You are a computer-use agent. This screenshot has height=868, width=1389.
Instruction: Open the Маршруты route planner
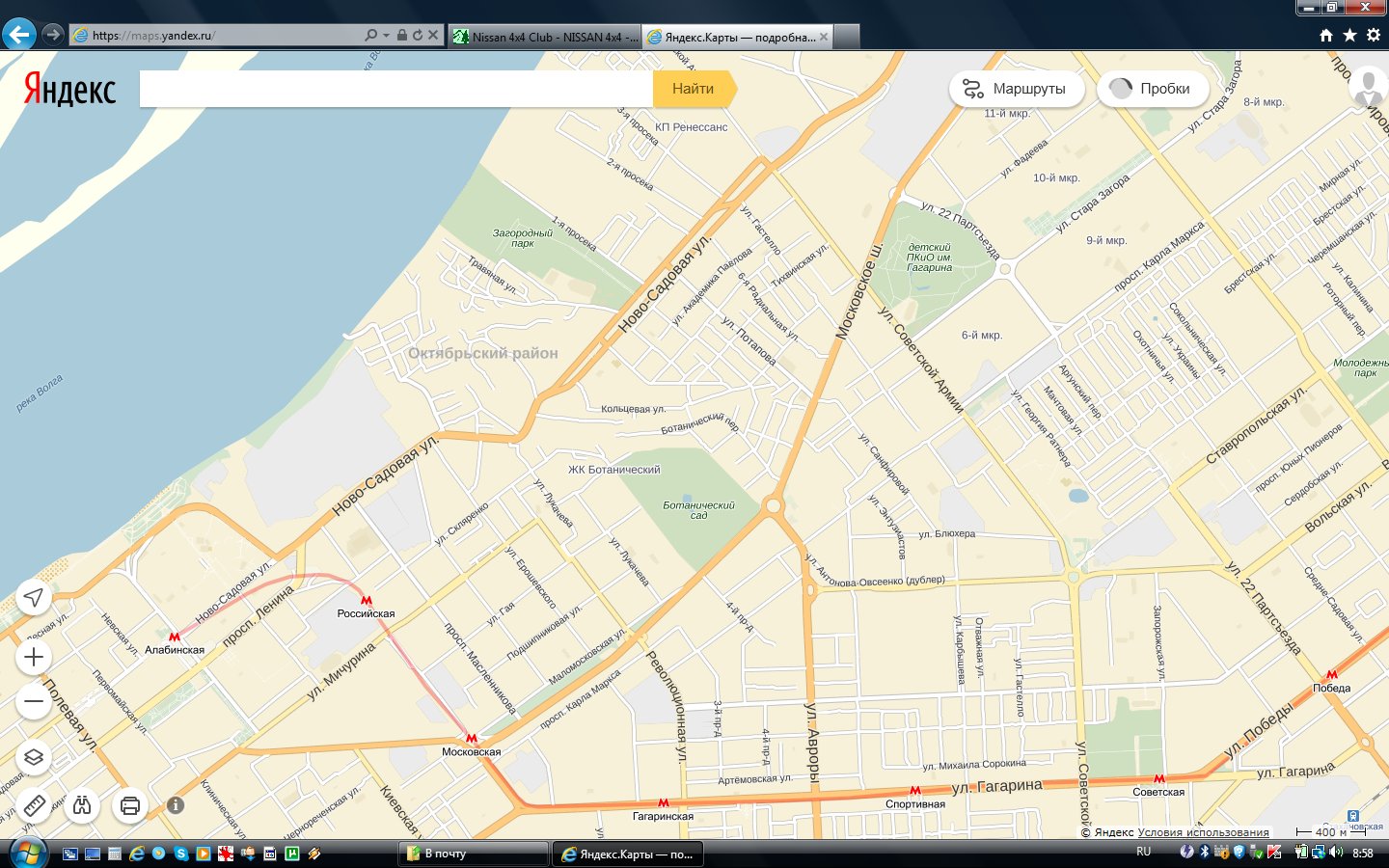tap(1017, 89)
